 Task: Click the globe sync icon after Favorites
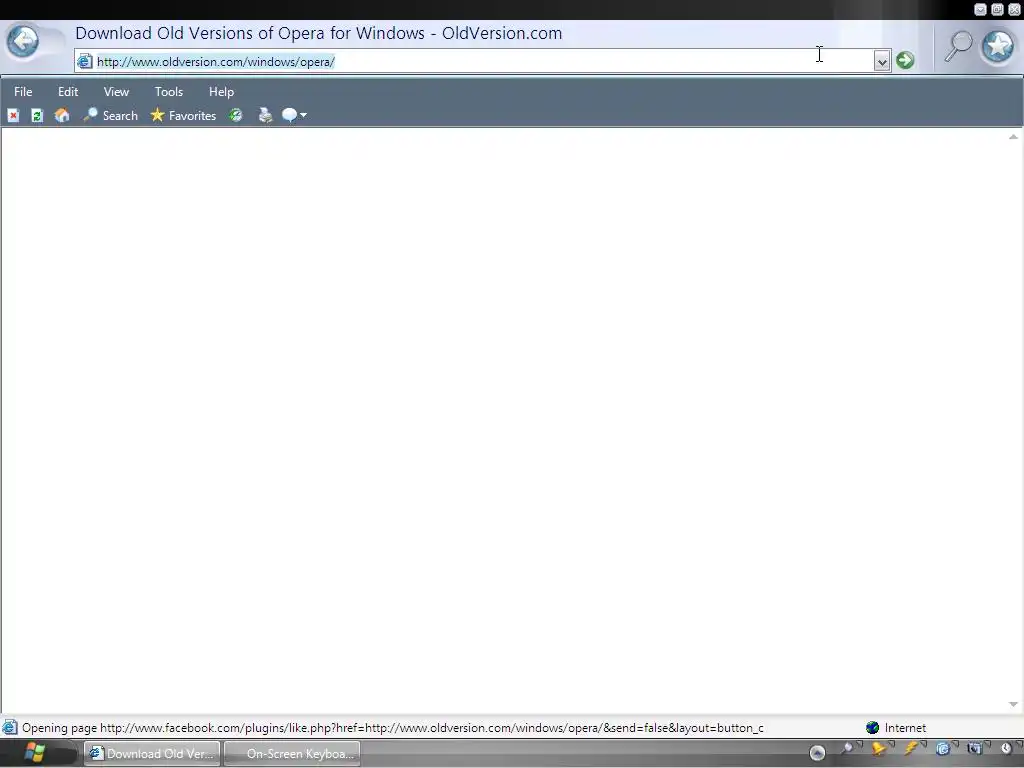point(236,115)
